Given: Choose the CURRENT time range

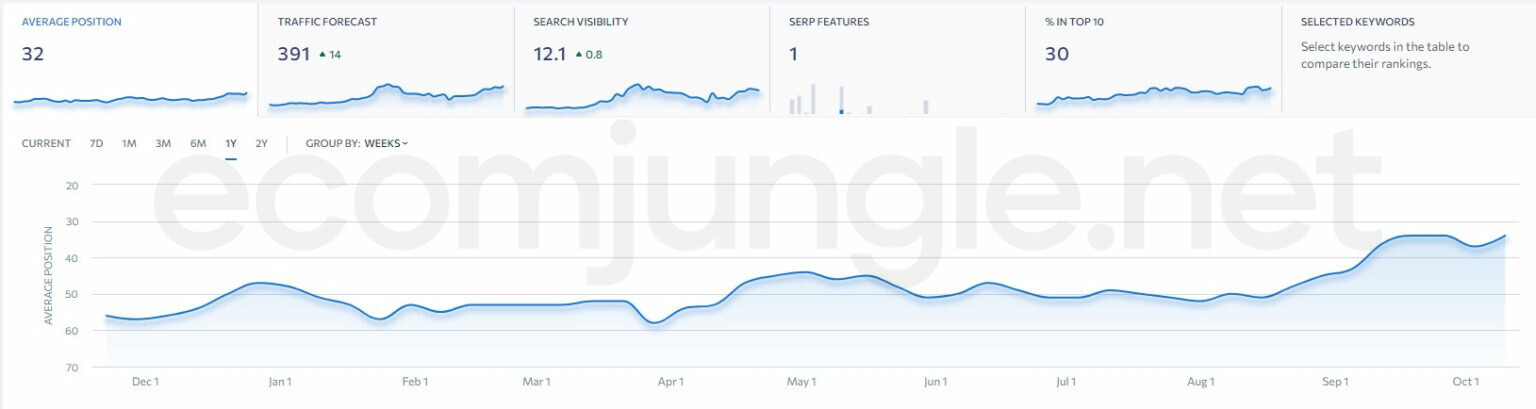Looking at the screenshot, I should (x=46, y=144).
